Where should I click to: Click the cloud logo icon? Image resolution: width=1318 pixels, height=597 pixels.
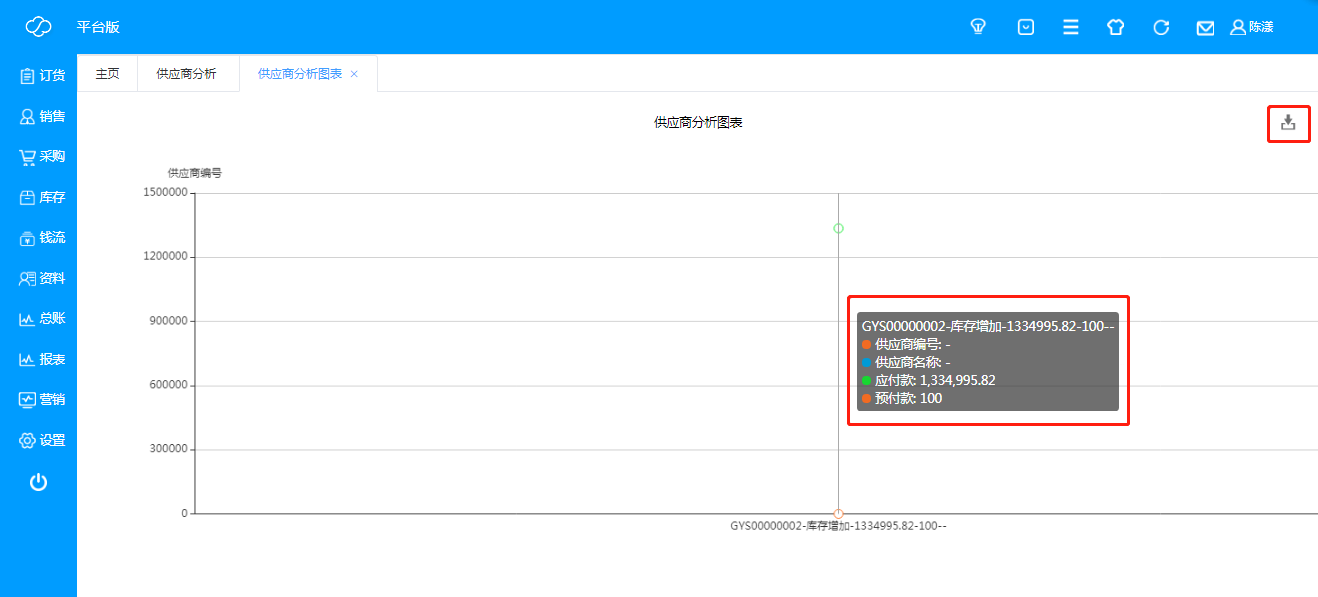(38, 27)
